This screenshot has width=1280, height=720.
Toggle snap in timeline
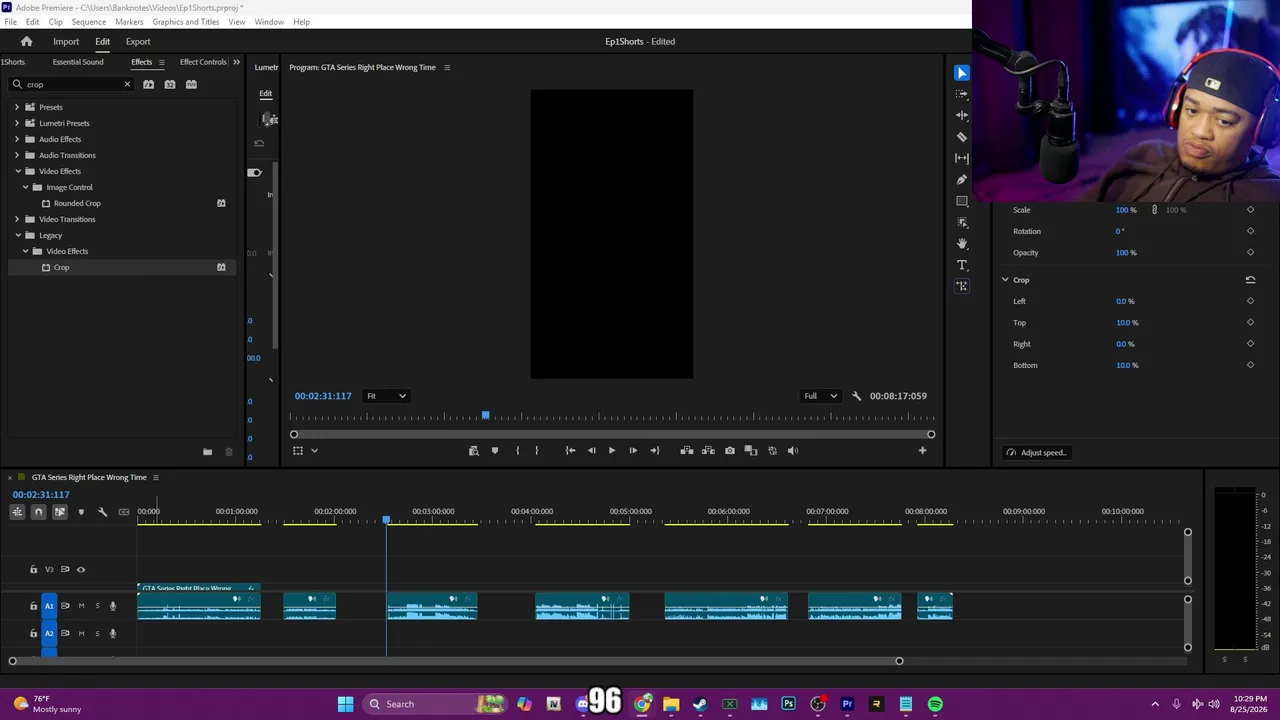(x=38, y=512)
